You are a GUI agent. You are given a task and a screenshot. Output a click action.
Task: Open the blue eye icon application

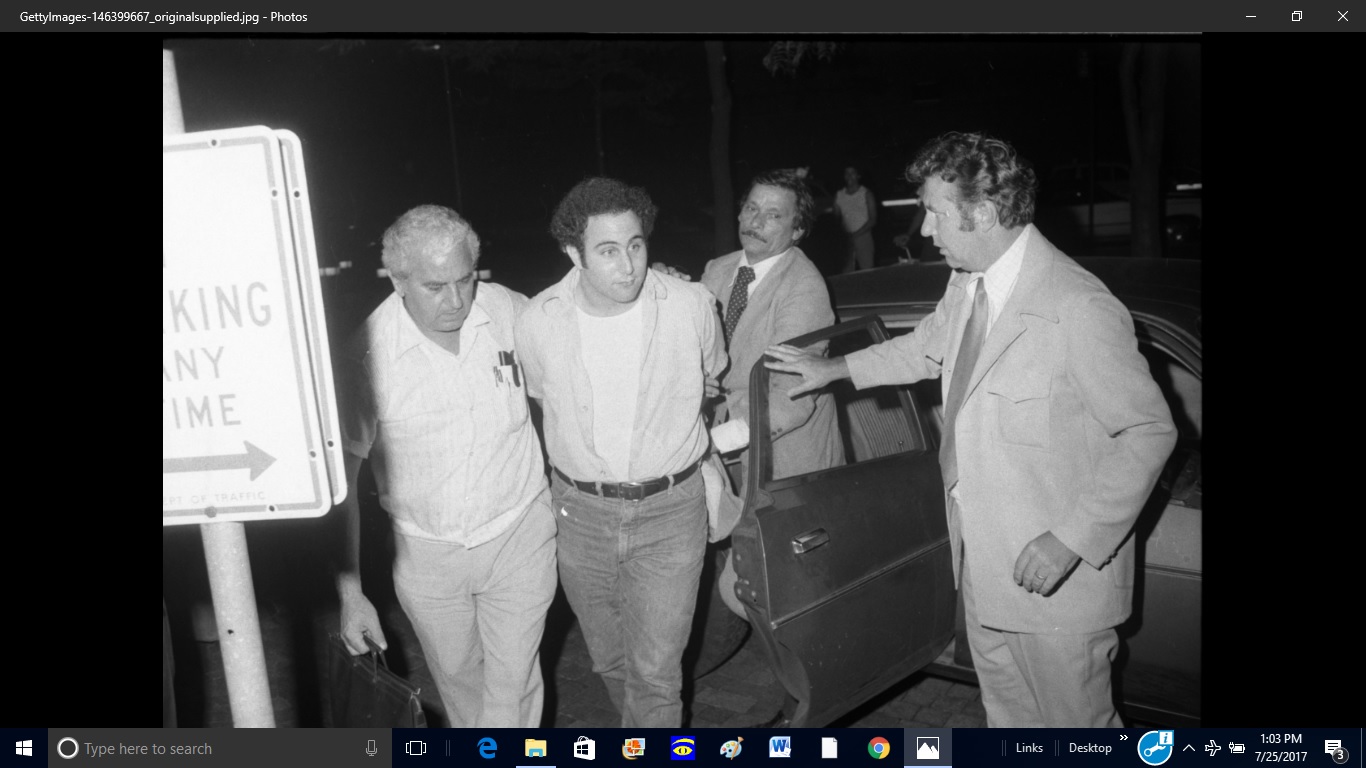[683, 748]
